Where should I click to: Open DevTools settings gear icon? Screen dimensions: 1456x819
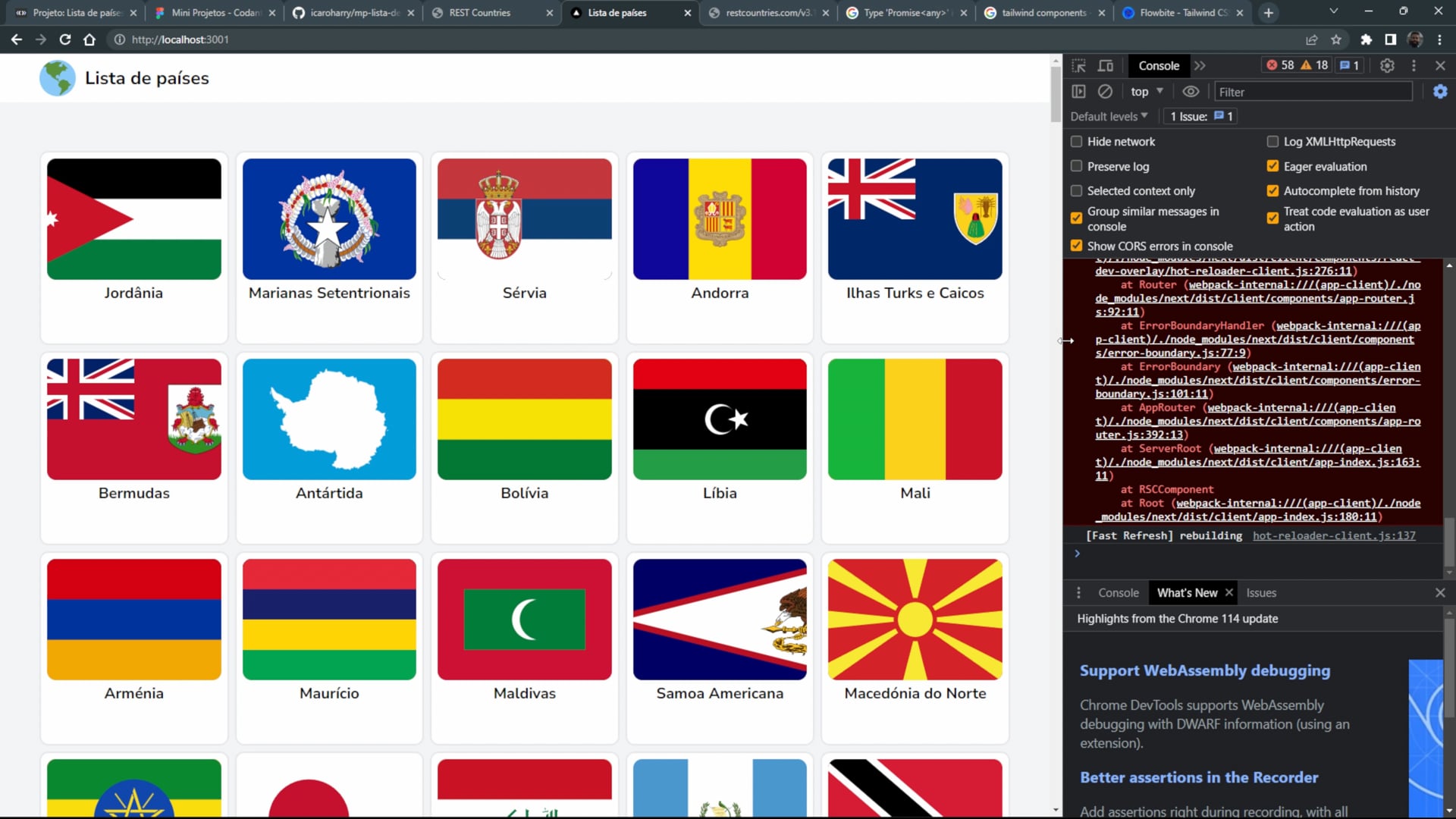1387,66
